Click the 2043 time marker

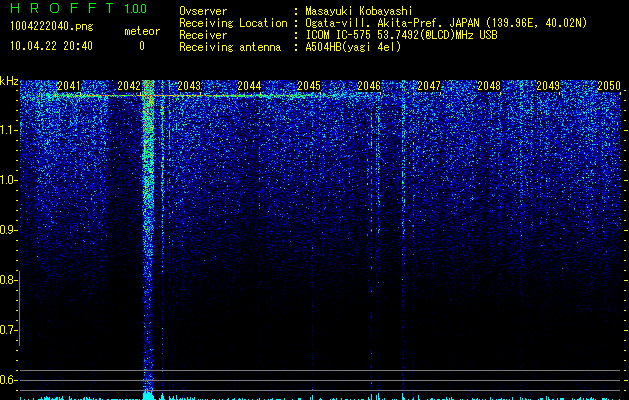[189, 86]
